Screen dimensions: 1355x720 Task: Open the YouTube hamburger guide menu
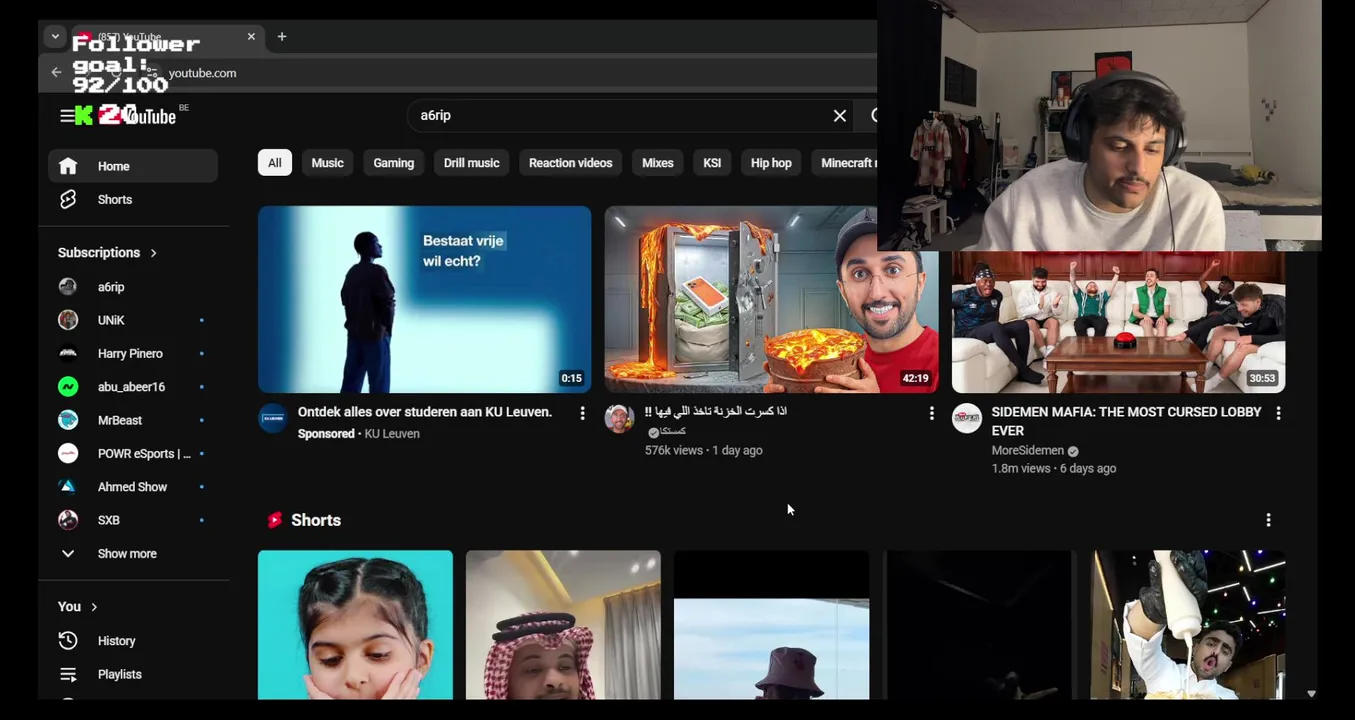click(66, 116)
